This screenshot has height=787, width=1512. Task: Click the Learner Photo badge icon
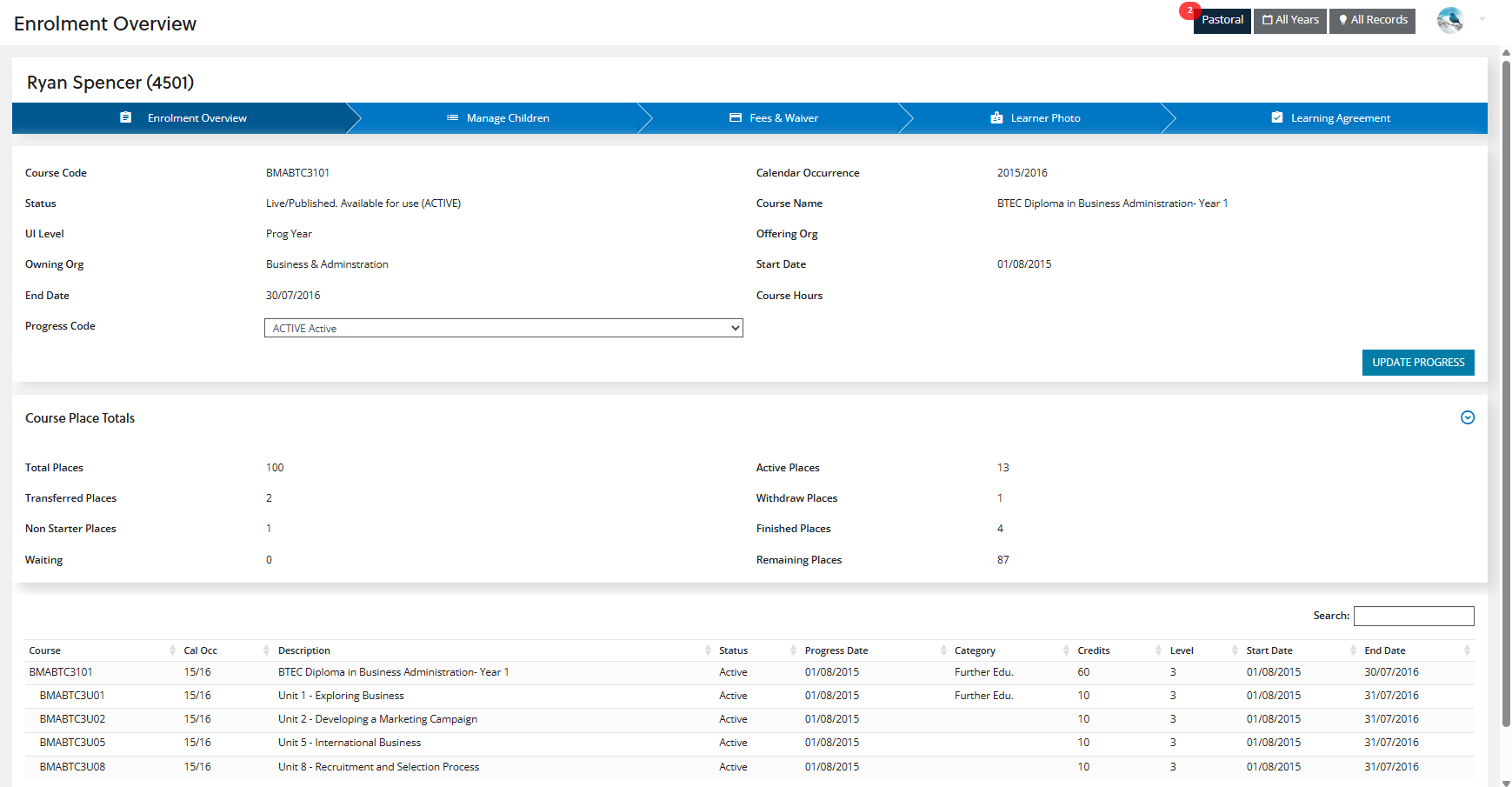point(996,117)
